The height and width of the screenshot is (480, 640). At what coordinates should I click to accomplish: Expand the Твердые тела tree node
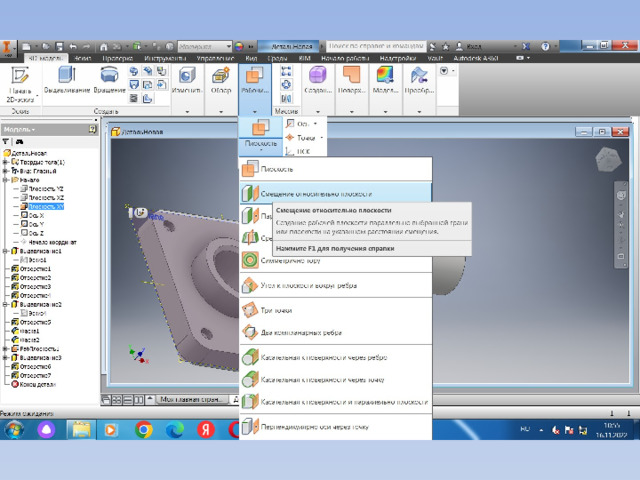click(x=5, y=162)
